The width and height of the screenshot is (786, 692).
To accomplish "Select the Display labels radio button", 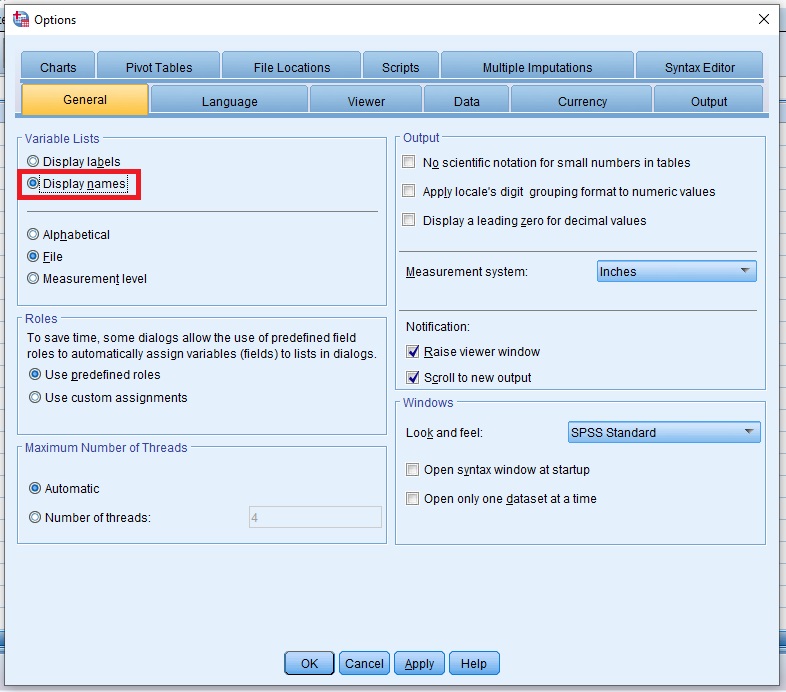I will tap(33, 161).
